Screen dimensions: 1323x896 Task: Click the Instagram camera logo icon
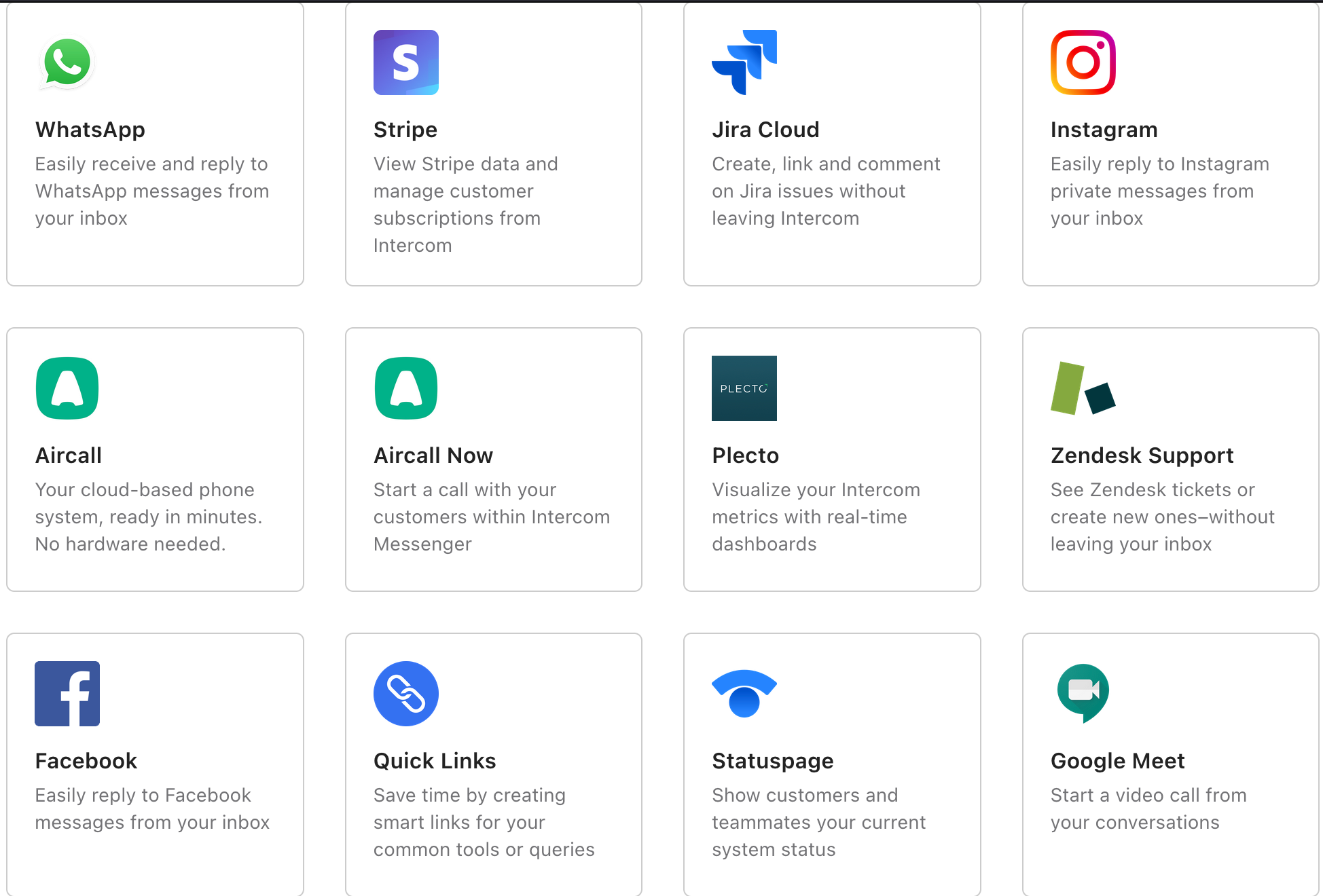pyautogui.click(x=1083, y=62)
